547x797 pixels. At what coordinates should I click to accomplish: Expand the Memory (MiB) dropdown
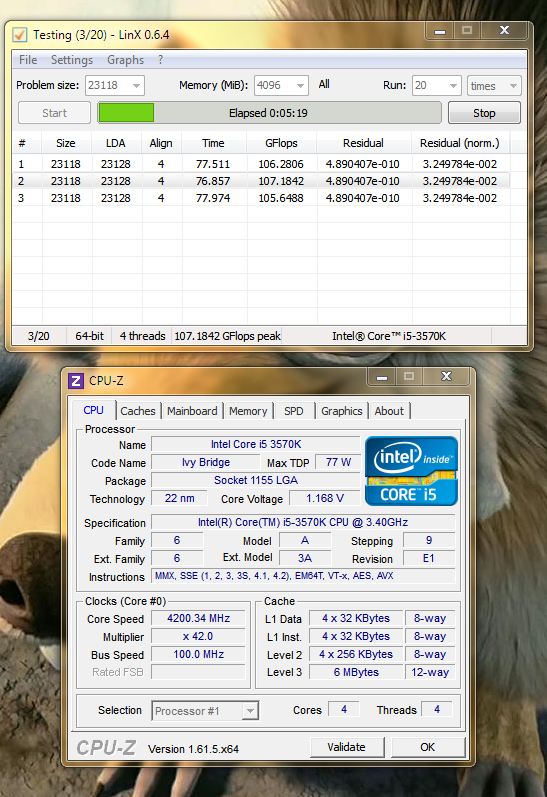click(x=300, y=85)
